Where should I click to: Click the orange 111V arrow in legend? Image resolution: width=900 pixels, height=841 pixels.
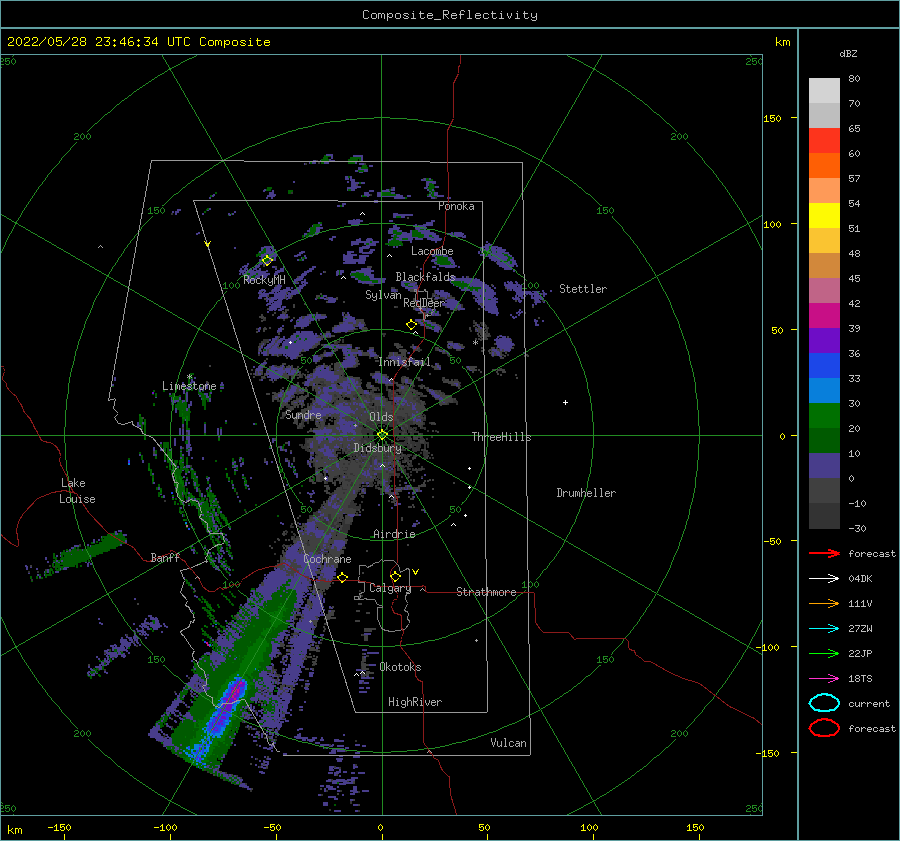point(824,603)
